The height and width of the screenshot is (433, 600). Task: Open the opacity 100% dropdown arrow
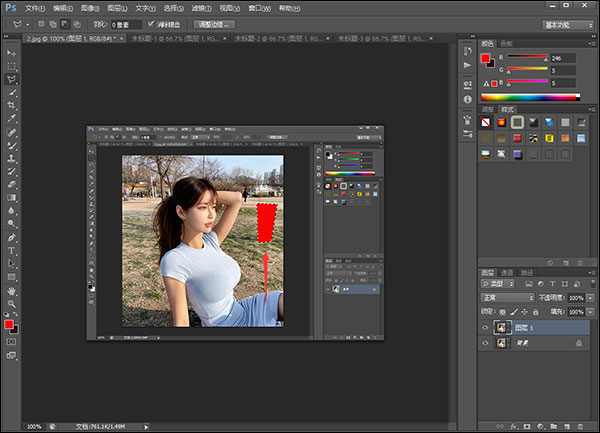pyautogui.click(x=591, y=298)
